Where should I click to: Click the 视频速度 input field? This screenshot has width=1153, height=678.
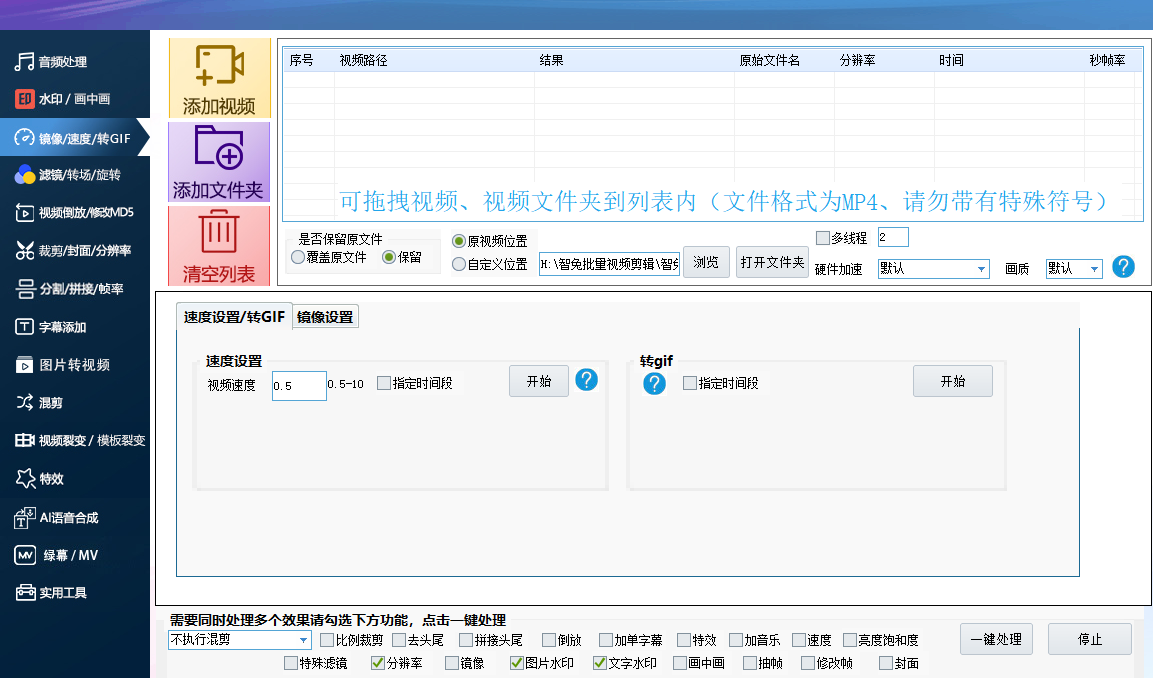pos(298,386)
